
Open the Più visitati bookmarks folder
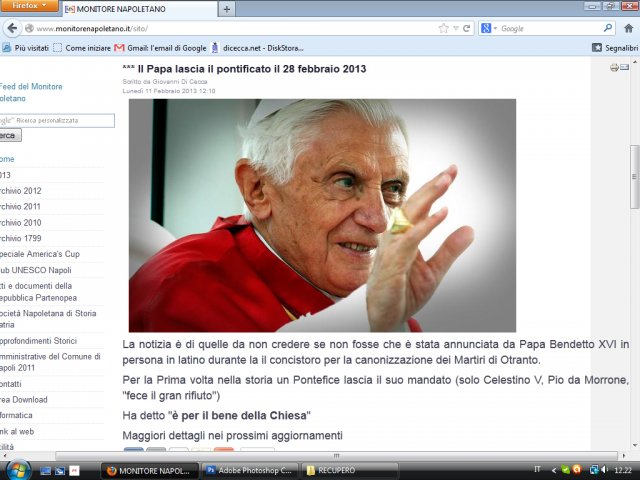point(25,48)
